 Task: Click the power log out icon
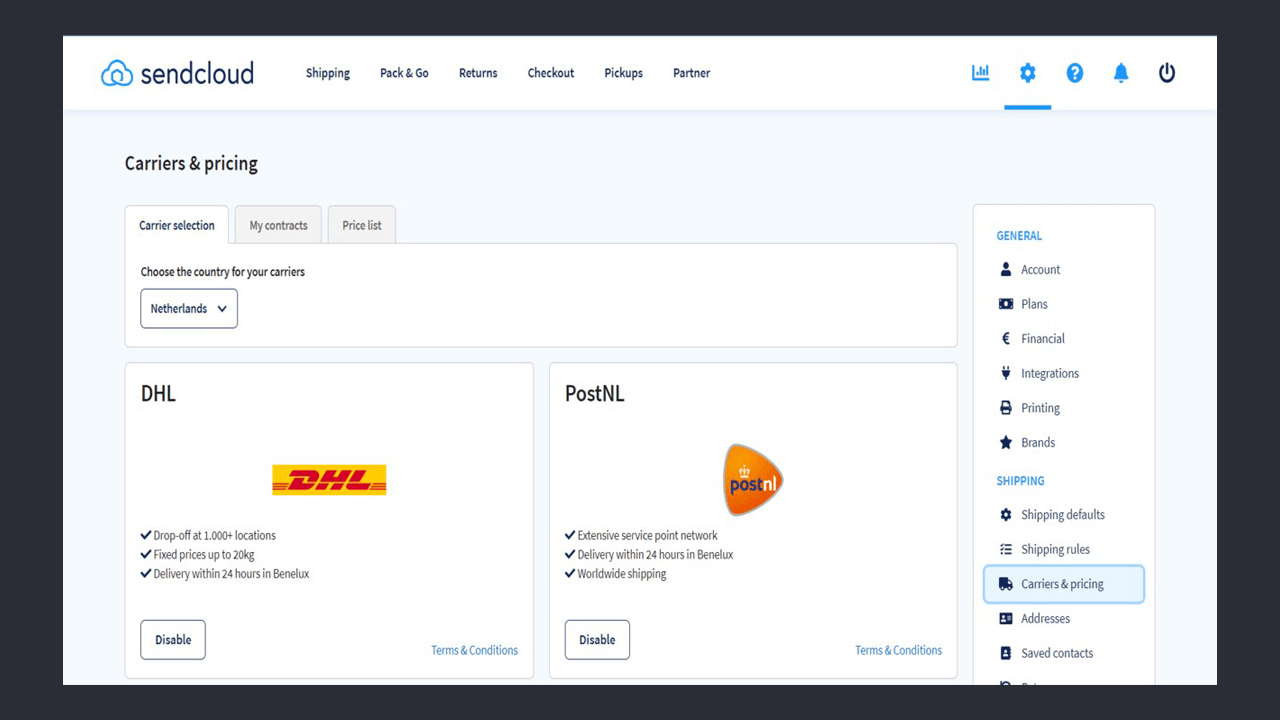[1167, 72]
